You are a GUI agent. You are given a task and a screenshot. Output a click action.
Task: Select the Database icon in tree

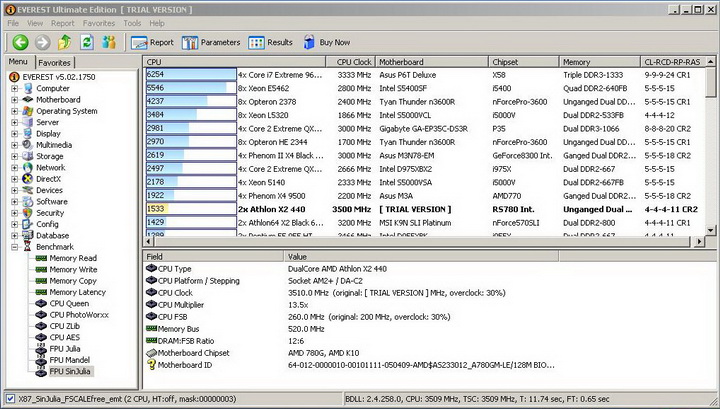pos(28,235)
